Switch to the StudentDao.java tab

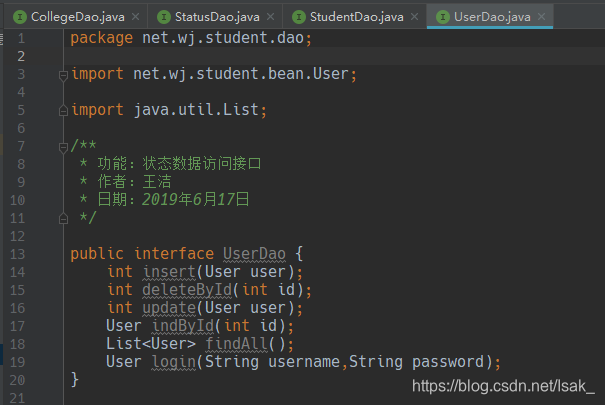(x=356, y=17)
